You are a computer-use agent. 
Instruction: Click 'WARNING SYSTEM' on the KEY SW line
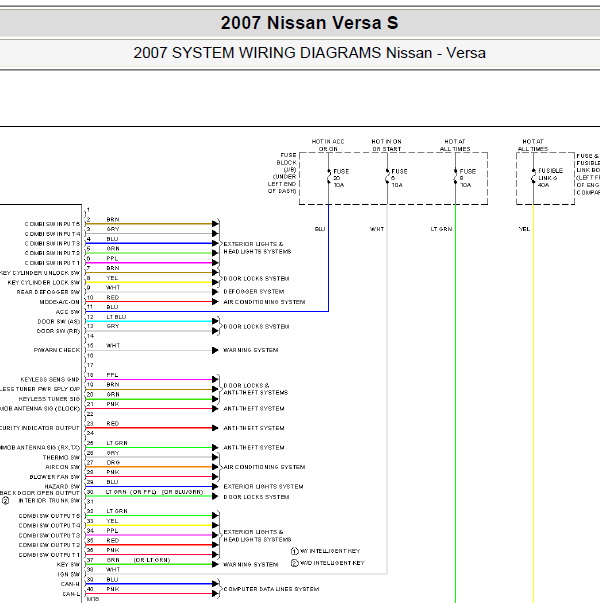coord(251,565)
